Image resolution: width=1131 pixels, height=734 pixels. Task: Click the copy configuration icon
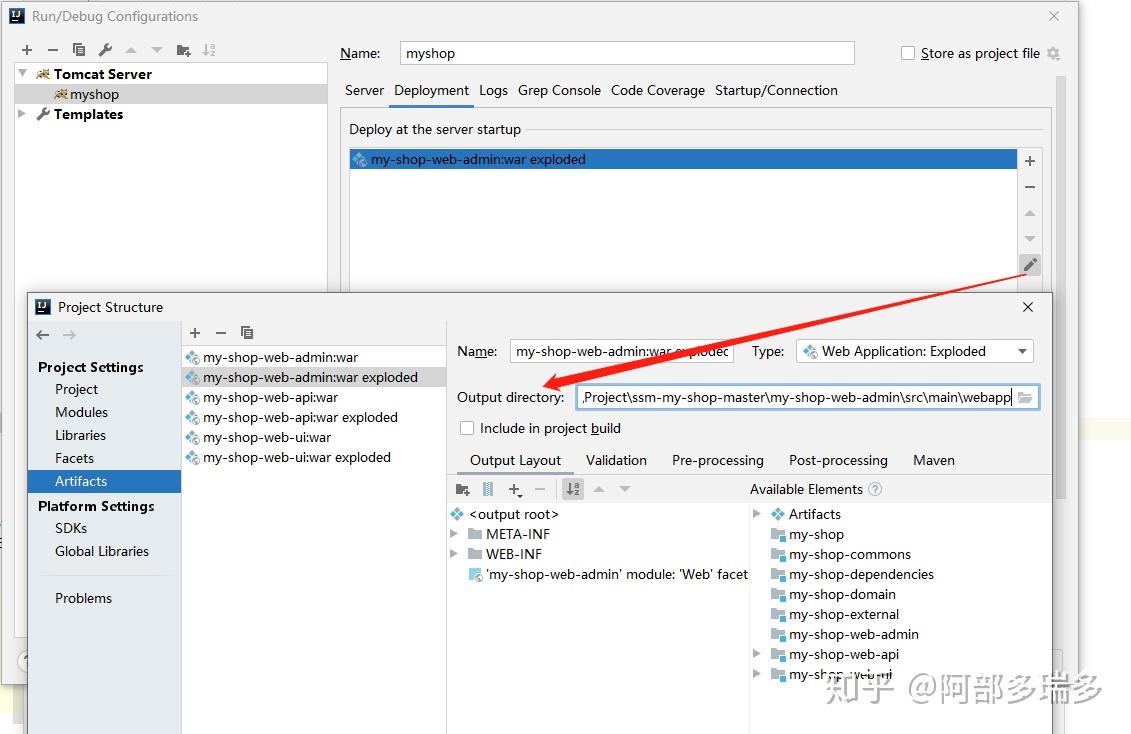[79, 50]
